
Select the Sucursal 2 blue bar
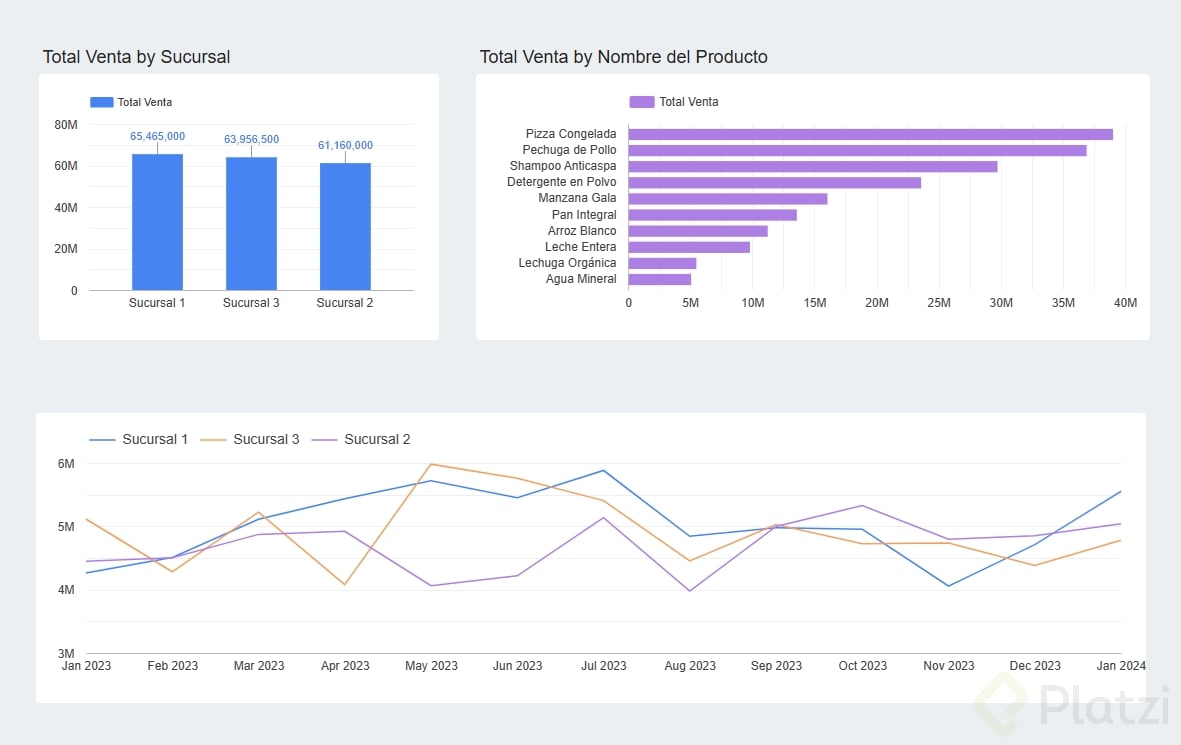click(x=345, y=227)
